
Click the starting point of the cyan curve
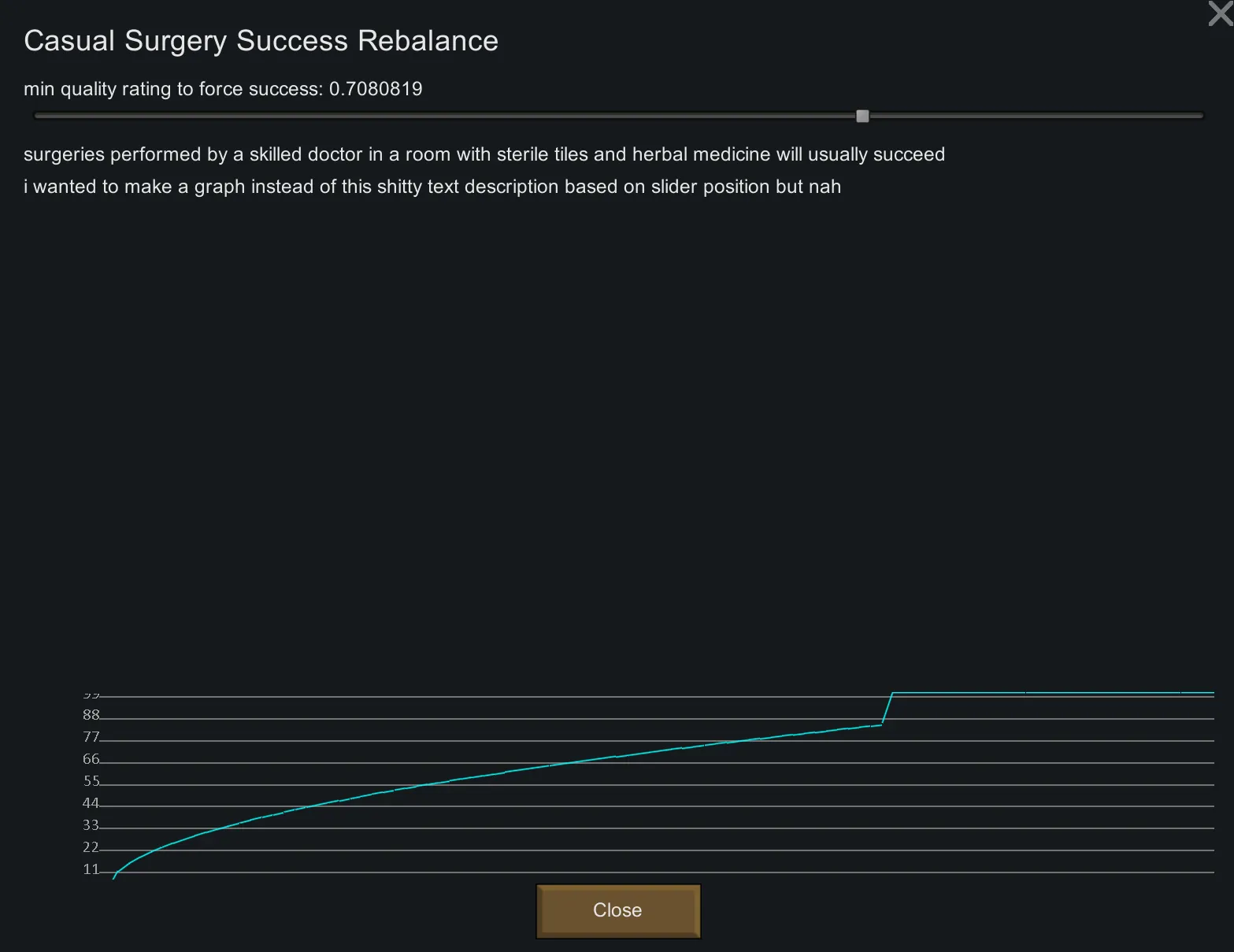pyautogui.click(x=114, y=876)
